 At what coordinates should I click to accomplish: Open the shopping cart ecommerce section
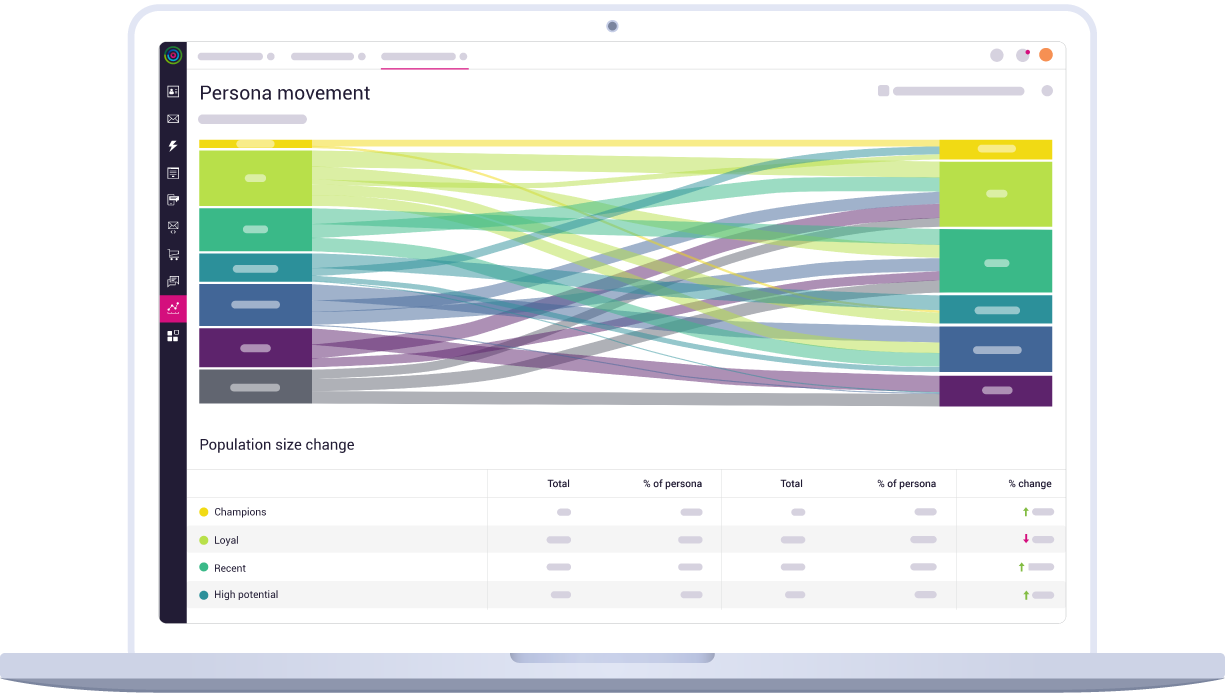(172, 253)
